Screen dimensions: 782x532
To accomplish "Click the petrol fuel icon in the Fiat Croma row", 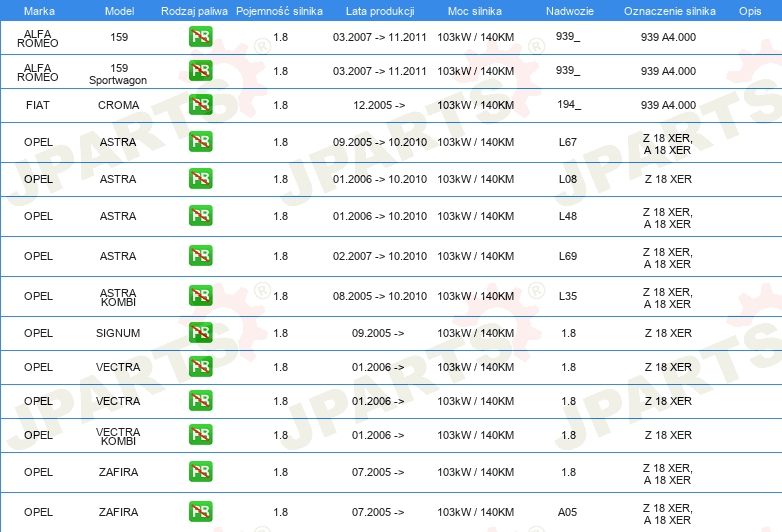I will (x=200, y=105).
